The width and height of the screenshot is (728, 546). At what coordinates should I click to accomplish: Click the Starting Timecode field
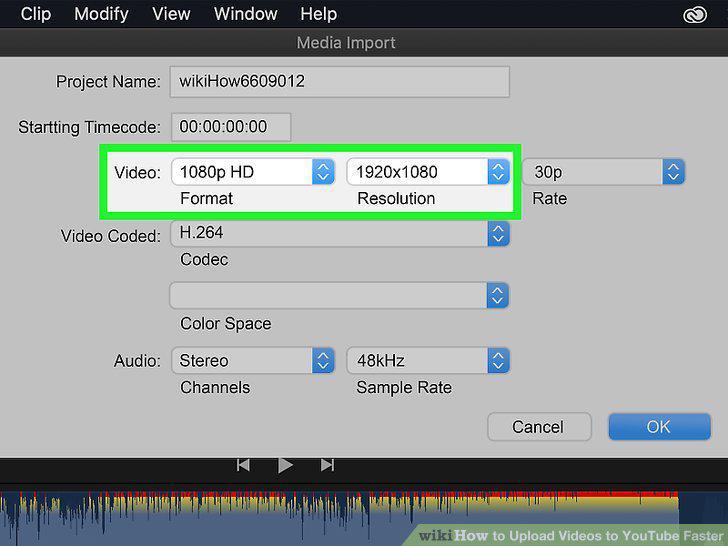[231, 127]
